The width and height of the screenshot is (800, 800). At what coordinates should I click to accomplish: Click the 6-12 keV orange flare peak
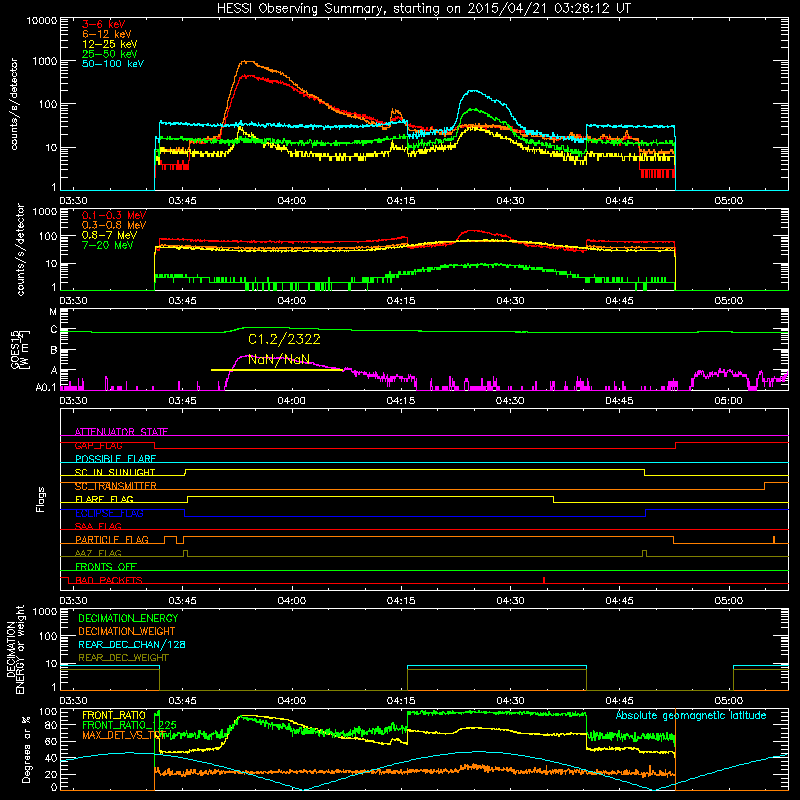tap(247, 62)
